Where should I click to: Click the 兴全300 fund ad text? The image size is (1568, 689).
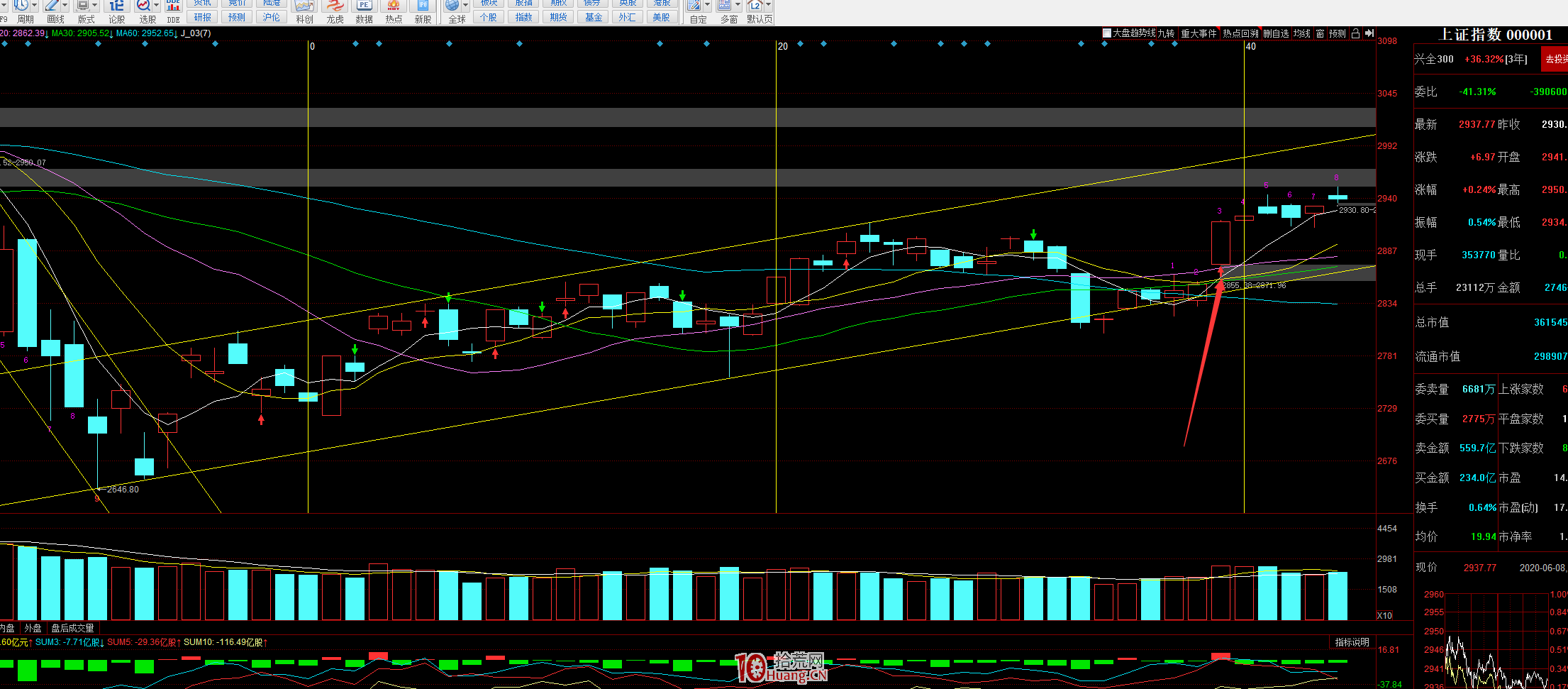pyautogui.click(x=1434, y=59)
